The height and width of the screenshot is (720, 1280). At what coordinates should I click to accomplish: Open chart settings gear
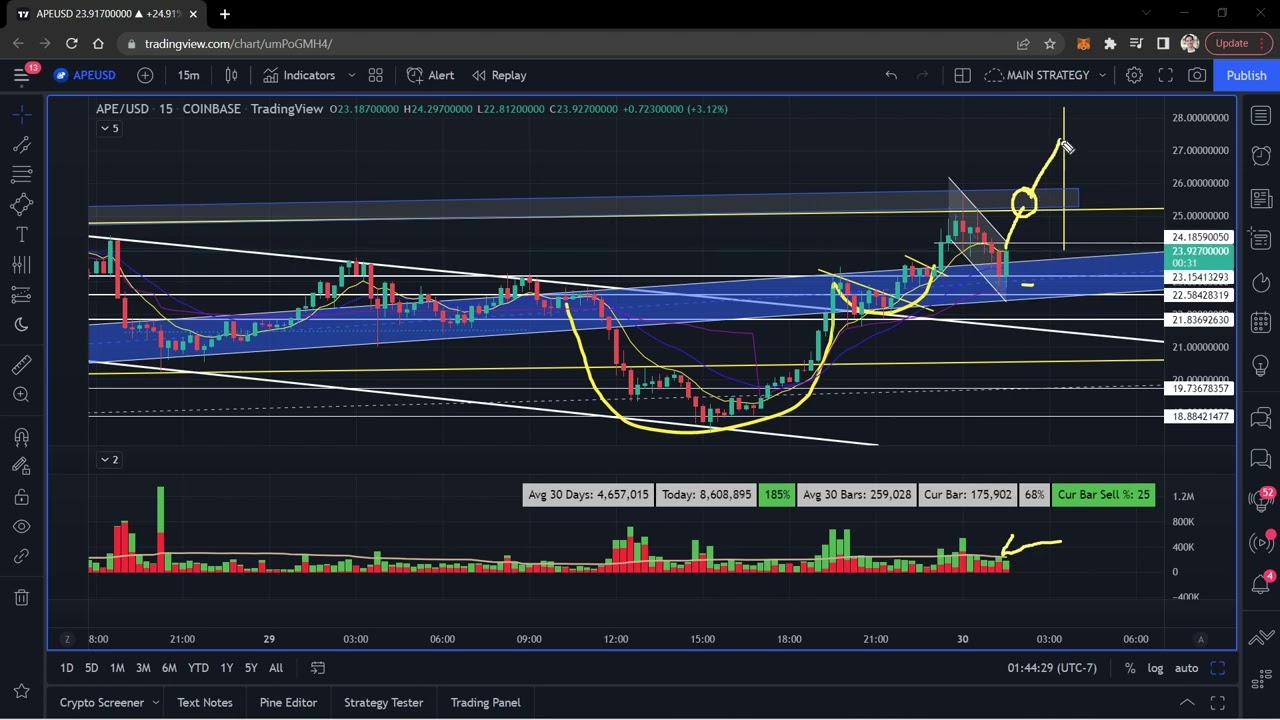1134,75
